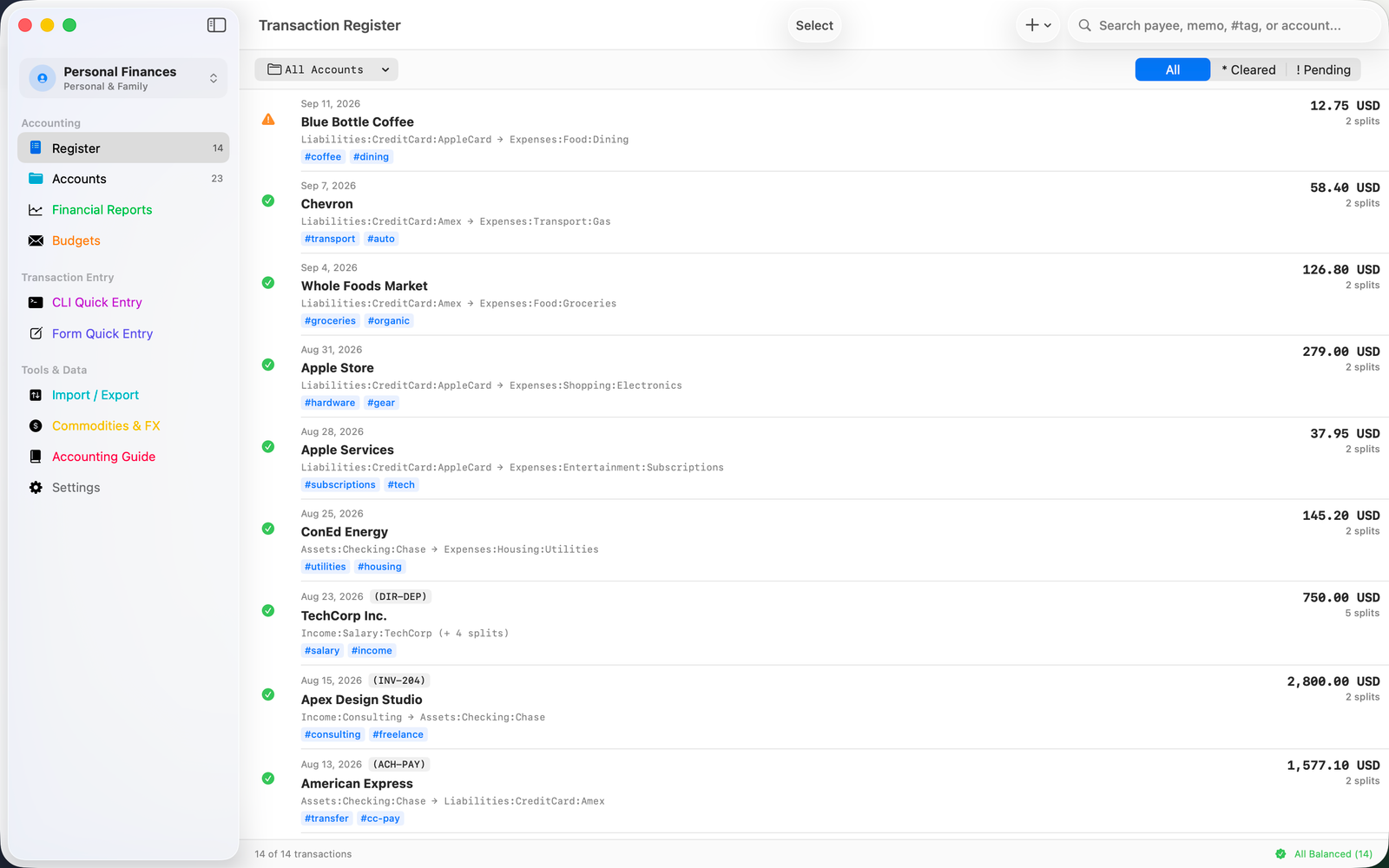Click the #coffee tag
This screenshot has width=1389, height=868.
323,157
